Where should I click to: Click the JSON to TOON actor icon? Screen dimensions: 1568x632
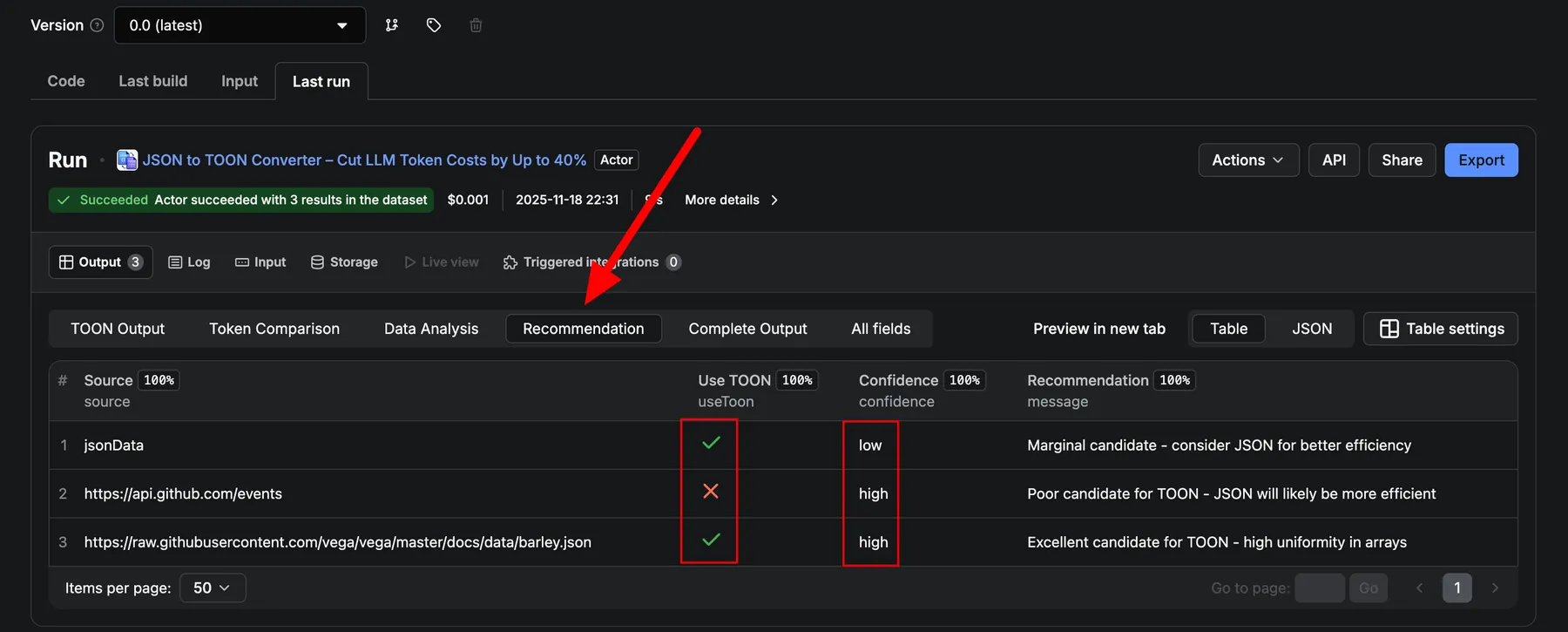[127, 160]
